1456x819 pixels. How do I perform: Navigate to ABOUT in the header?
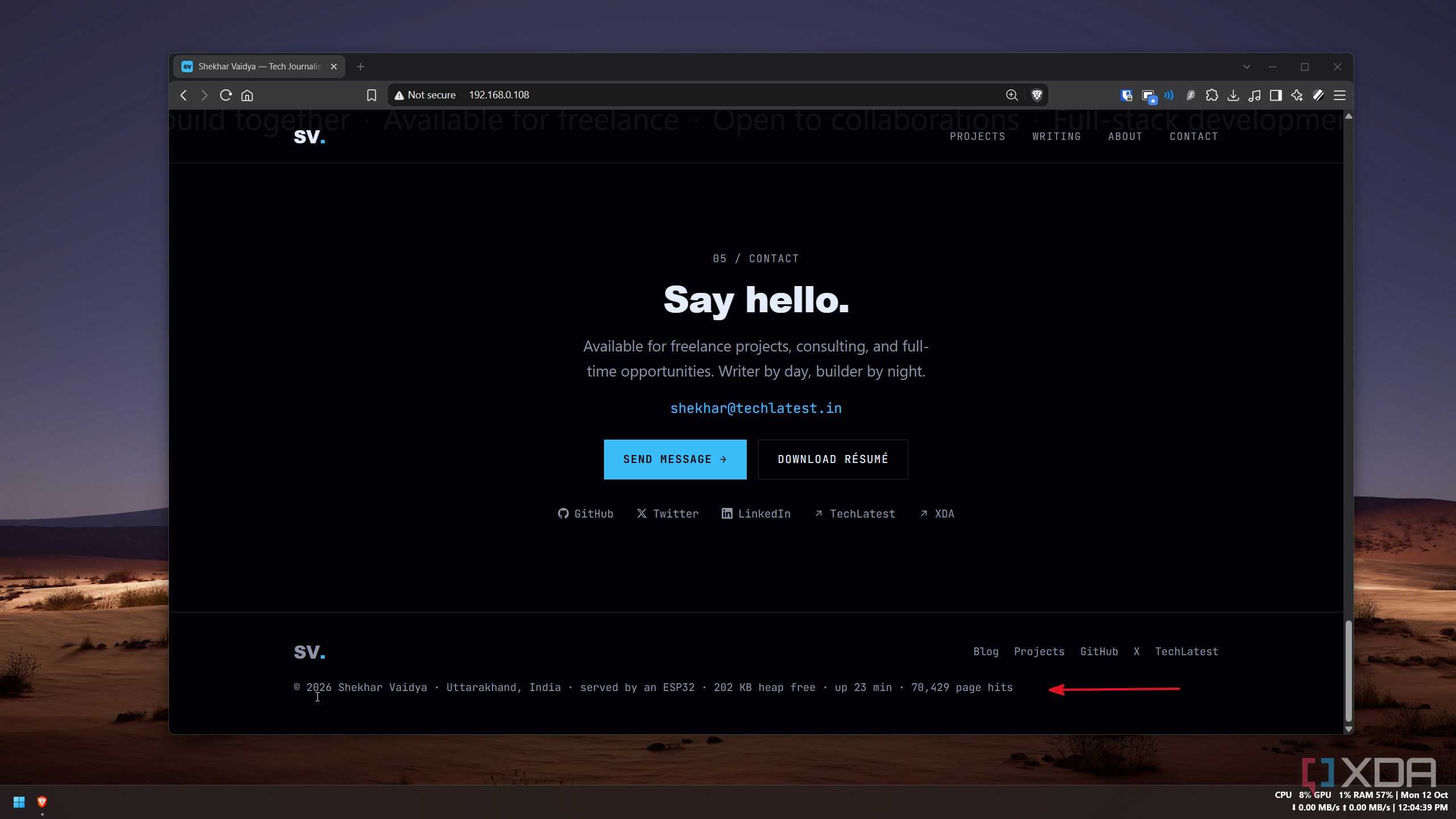1125,136
